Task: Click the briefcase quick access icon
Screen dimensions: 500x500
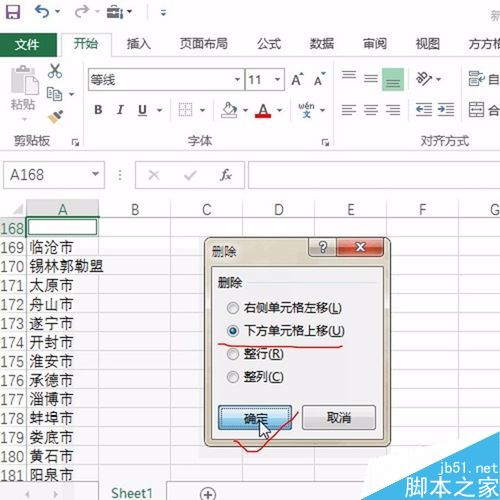Action: click(115, 12)
